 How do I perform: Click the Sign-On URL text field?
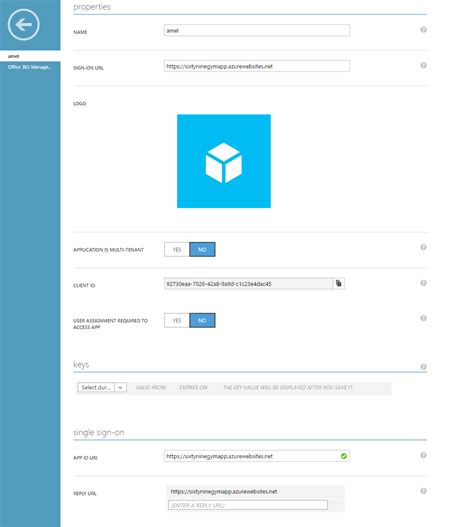[x=257, y=66]
